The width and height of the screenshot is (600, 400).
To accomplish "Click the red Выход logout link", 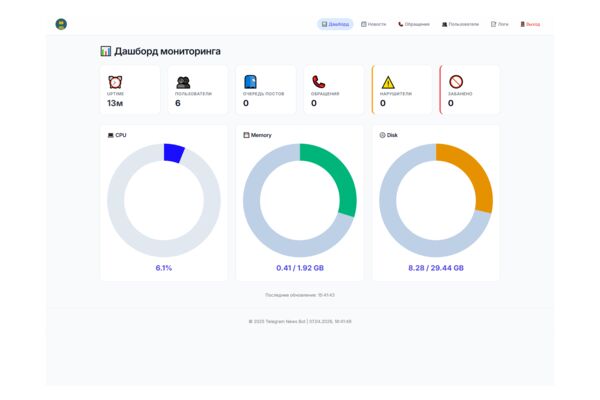I will tap(530, 24).
